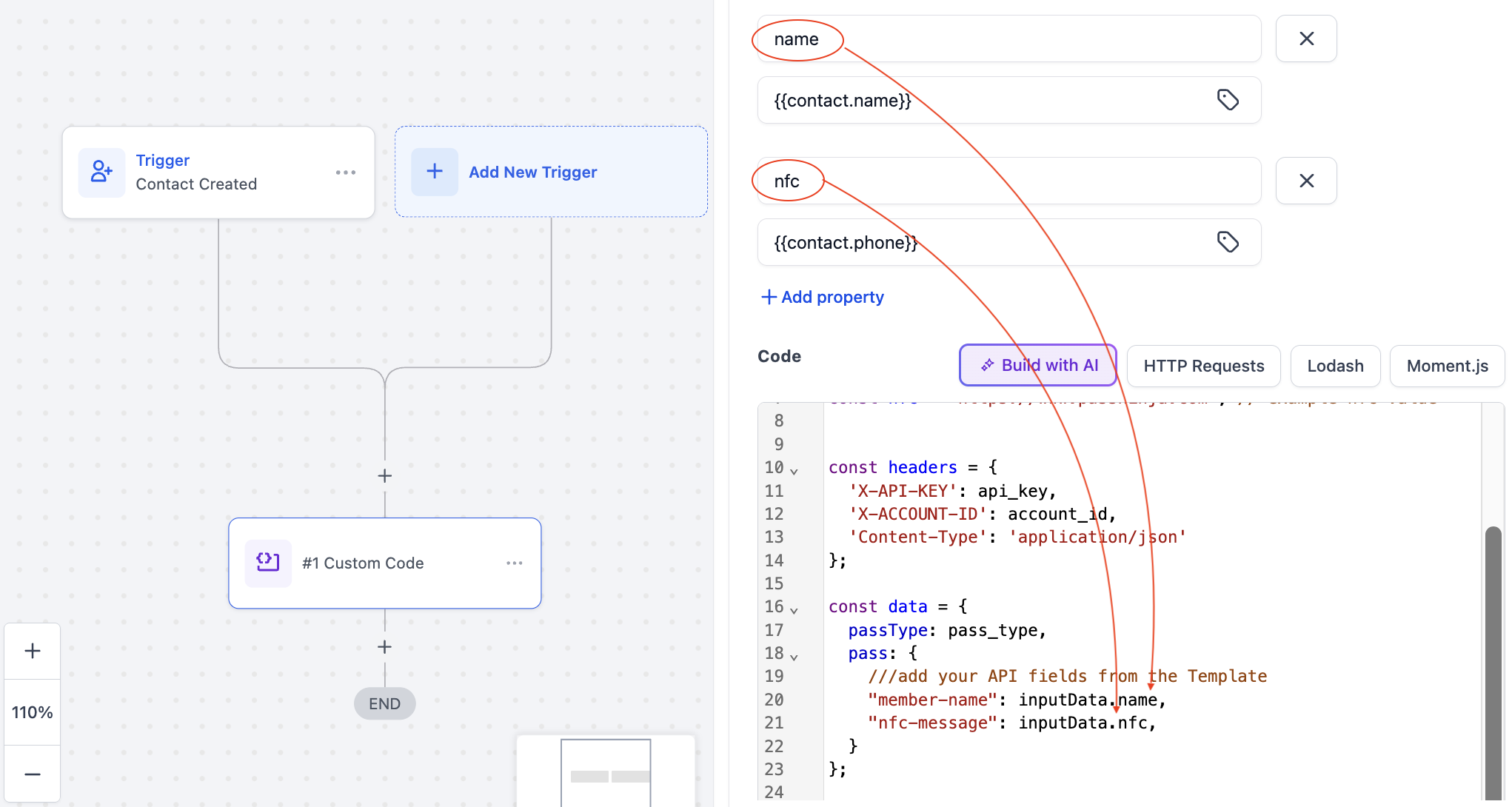Click the Custom Code node icon
1512x807 pixels.
point(267,563)
